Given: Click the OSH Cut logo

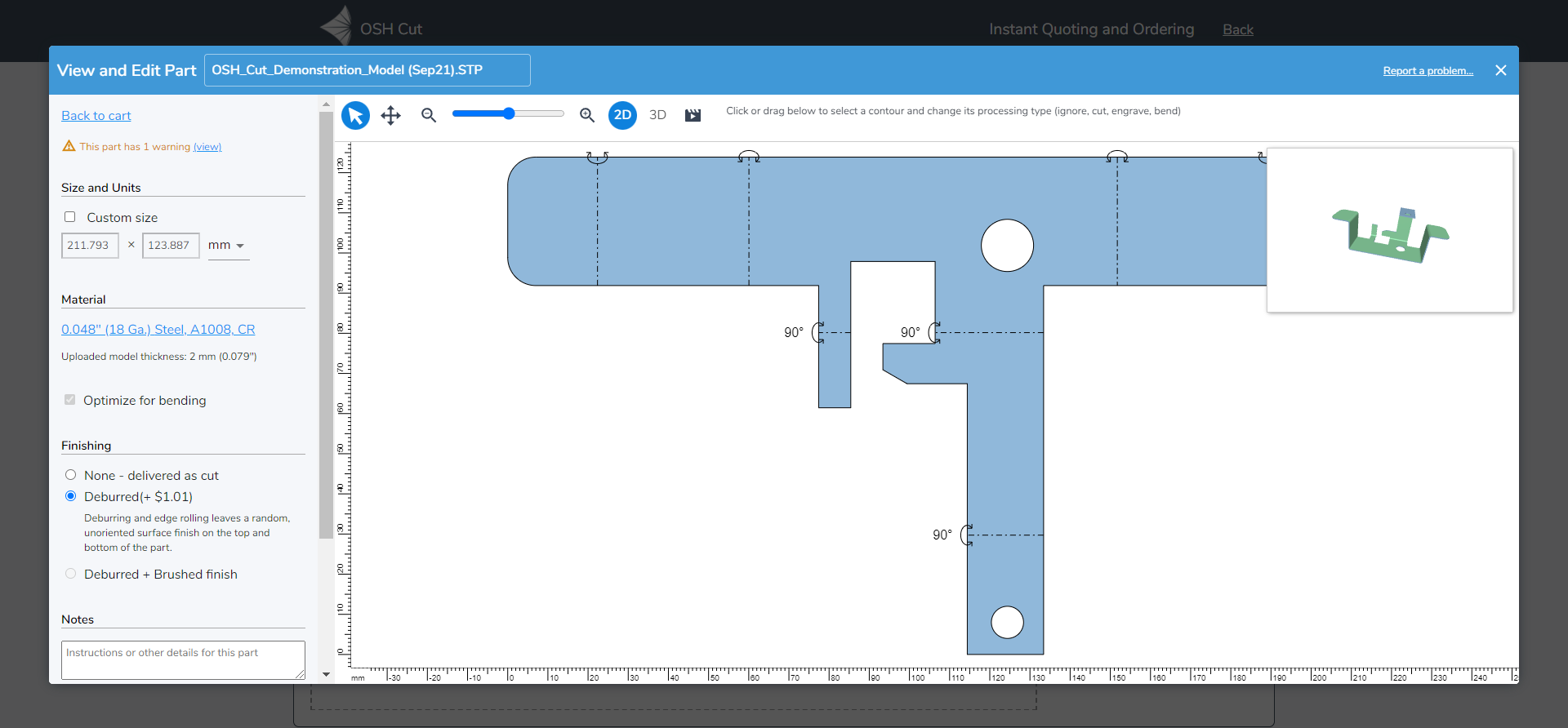Looking at the screenshot, I should (x=337, y=27).
